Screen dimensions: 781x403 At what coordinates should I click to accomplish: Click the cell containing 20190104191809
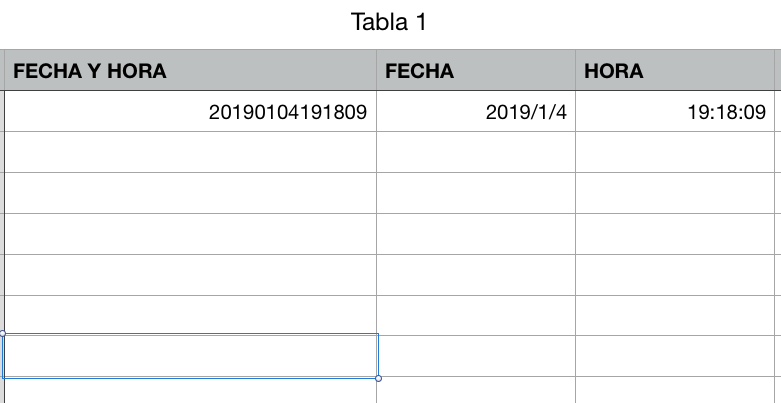190,112
